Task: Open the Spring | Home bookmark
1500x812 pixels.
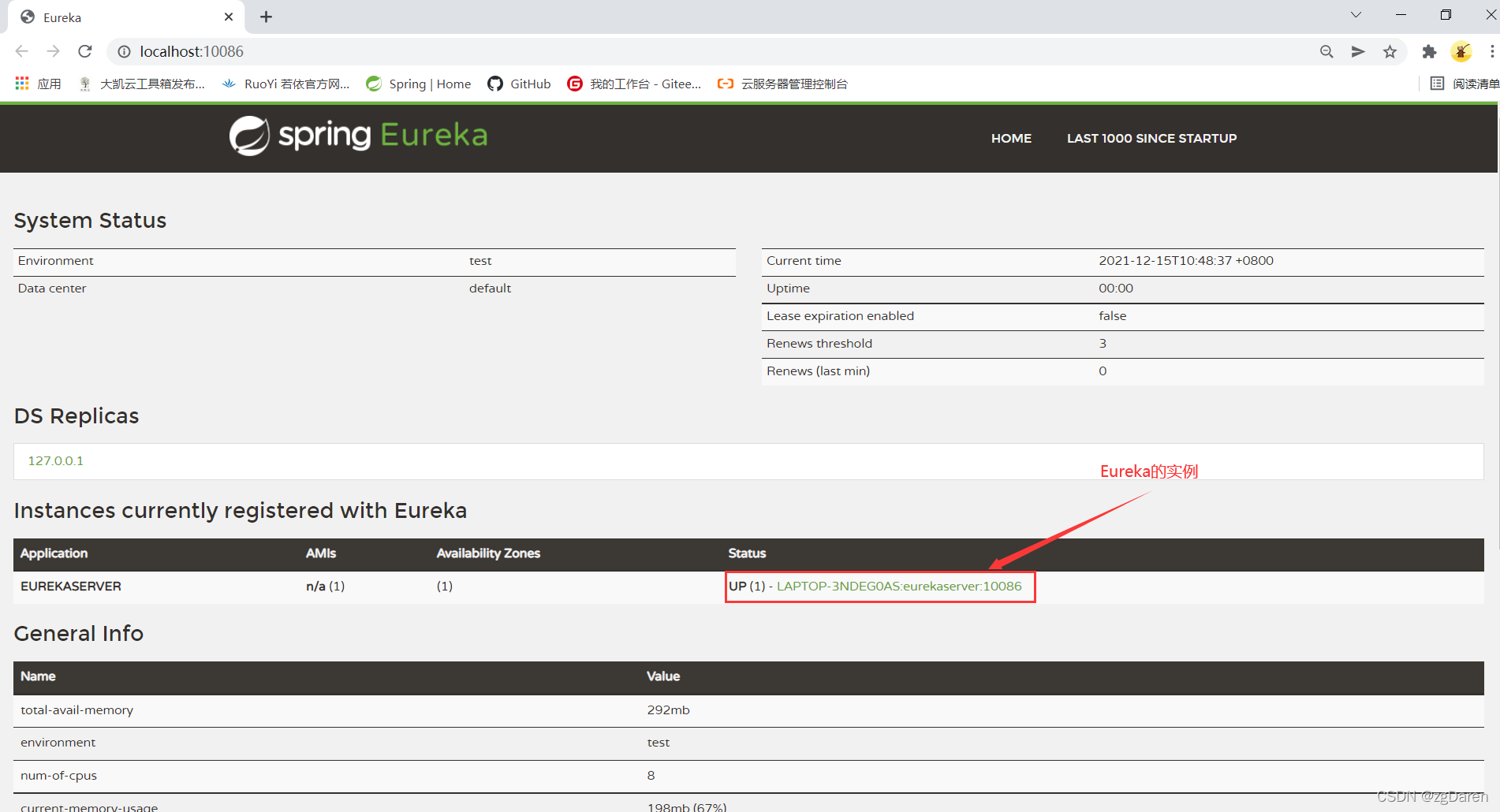Action: click(x=419, y=84)
